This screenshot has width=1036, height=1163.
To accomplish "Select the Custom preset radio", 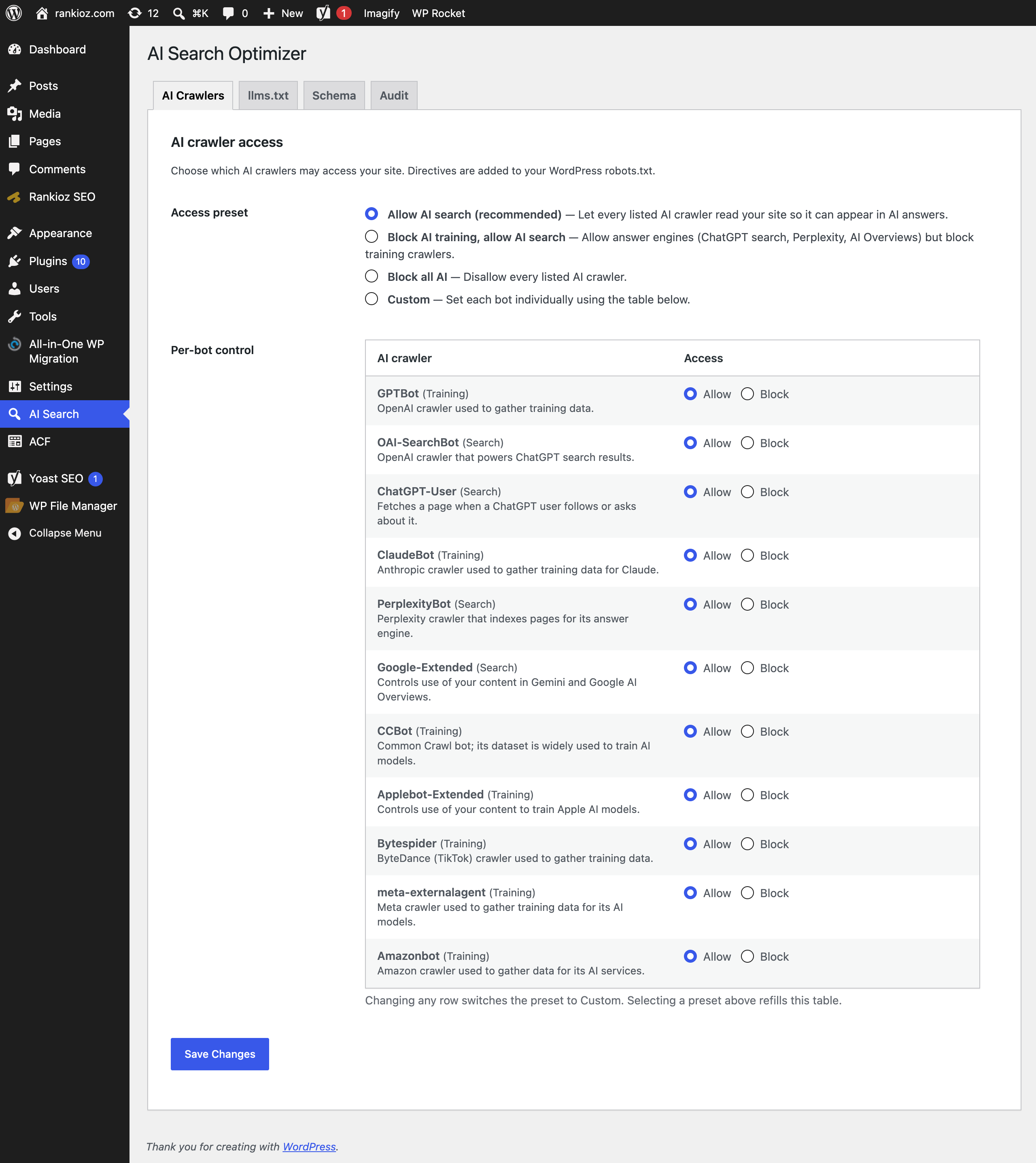I will 371,299.
